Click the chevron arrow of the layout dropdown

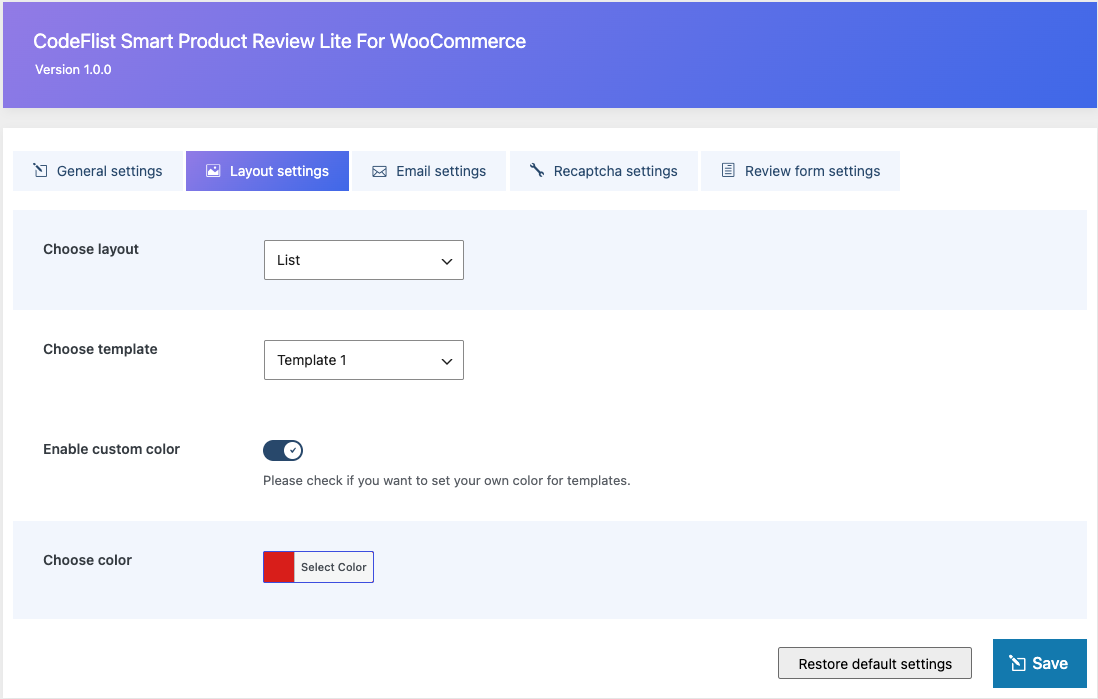click(446, 261)
